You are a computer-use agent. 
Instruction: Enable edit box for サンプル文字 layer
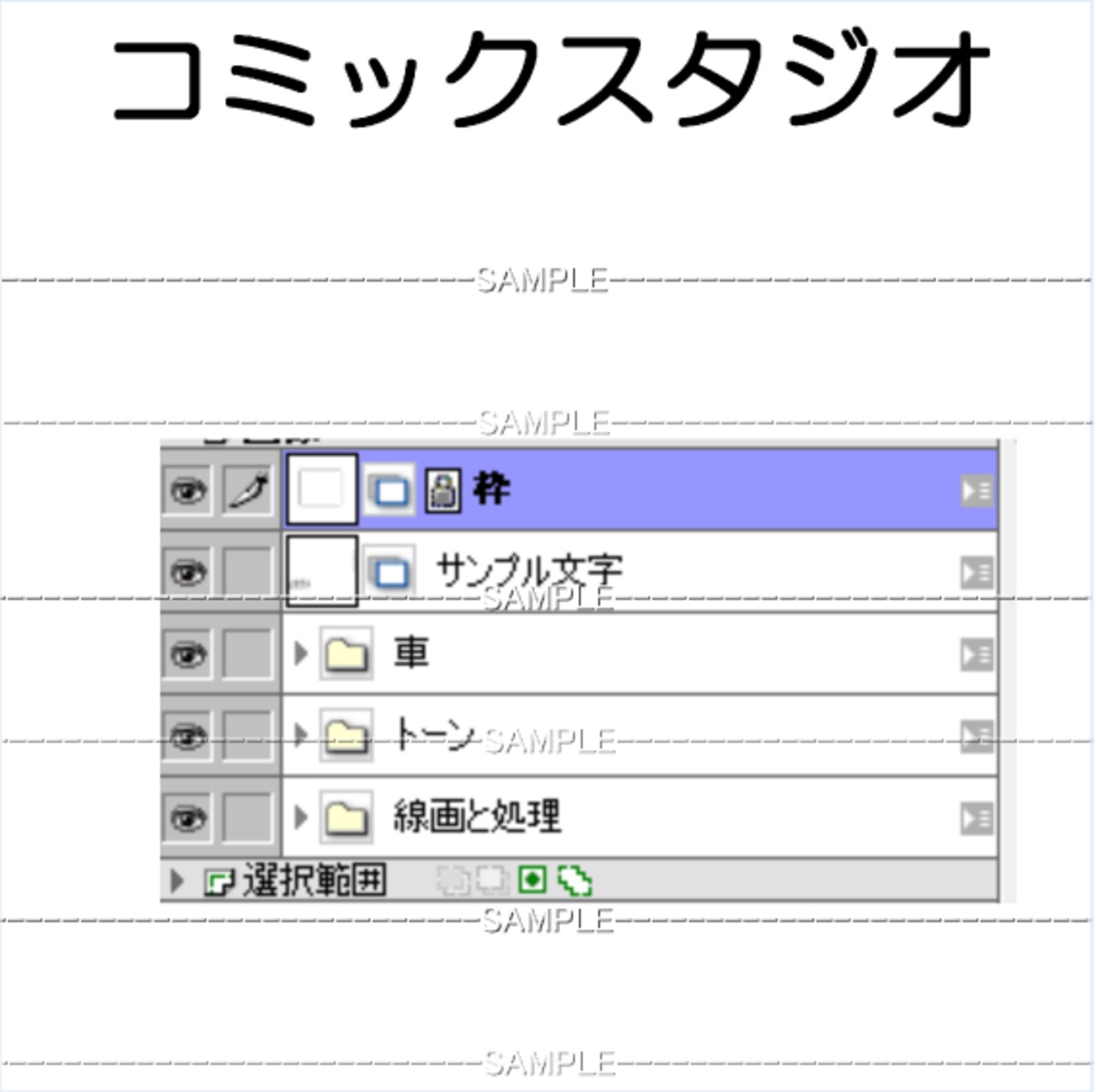tap(247, 571)
